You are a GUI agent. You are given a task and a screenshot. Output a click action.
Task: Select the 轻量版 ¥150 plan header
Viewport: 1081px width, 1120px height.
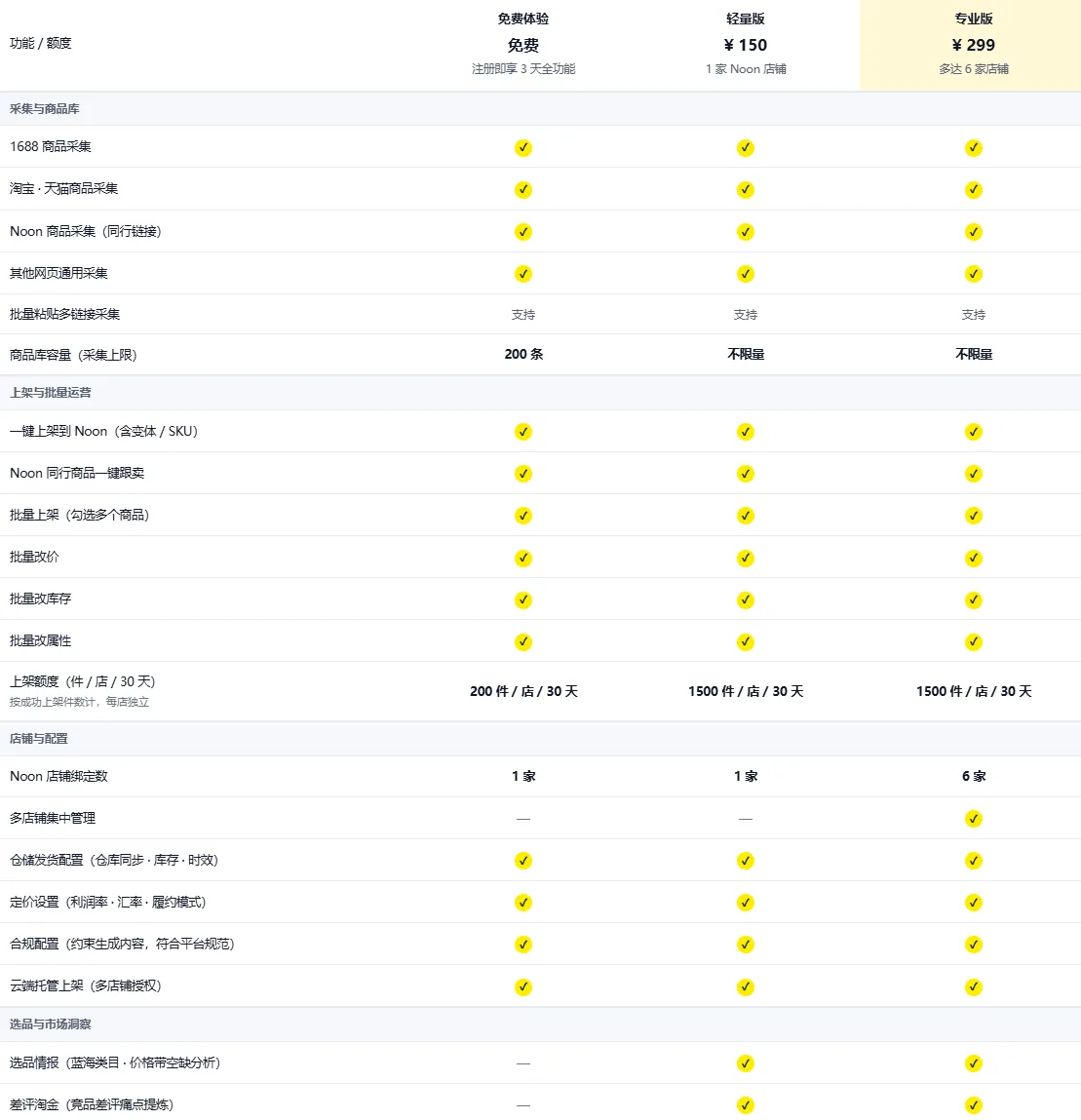tap(745, 44)
